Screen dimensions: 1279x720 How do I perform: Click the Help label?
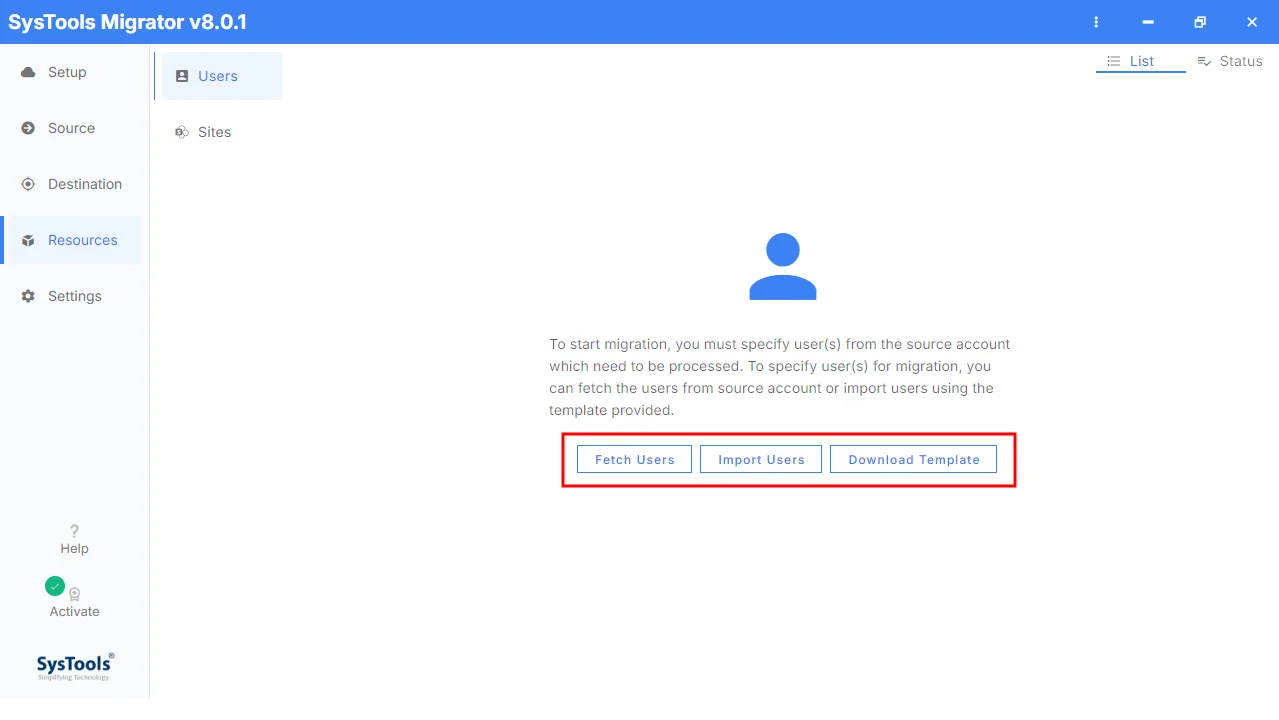tap(74, 548)
